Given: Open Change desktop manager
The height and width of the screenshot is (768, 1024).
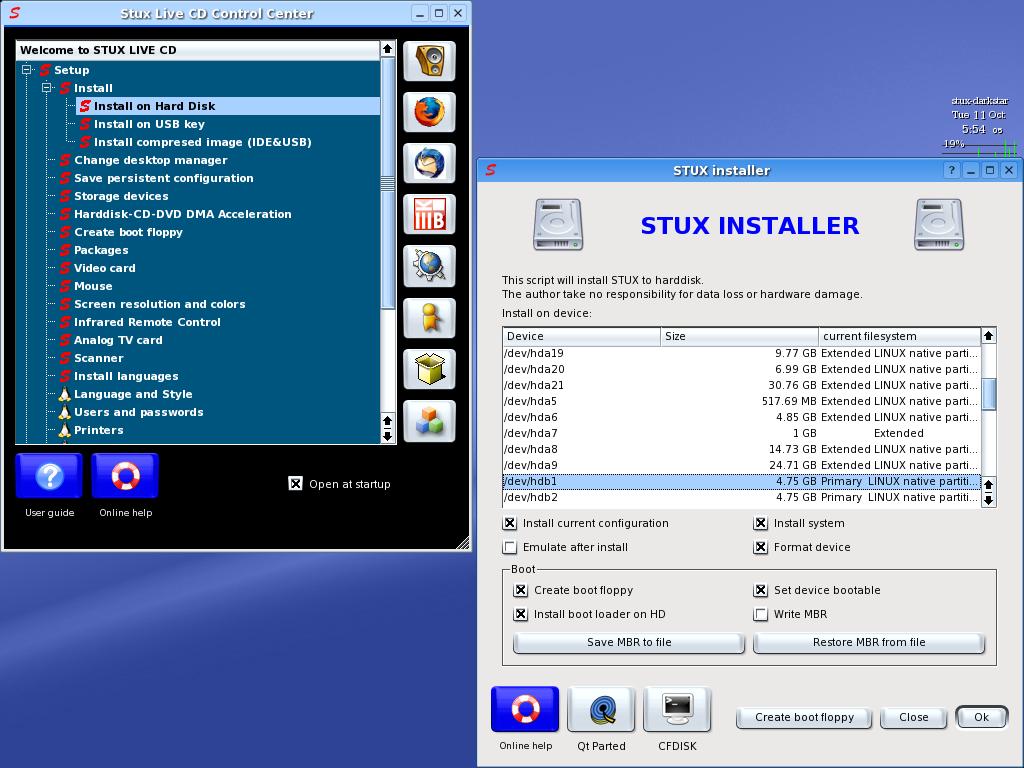Looking at the screenshot, I should tap(150, 160).
